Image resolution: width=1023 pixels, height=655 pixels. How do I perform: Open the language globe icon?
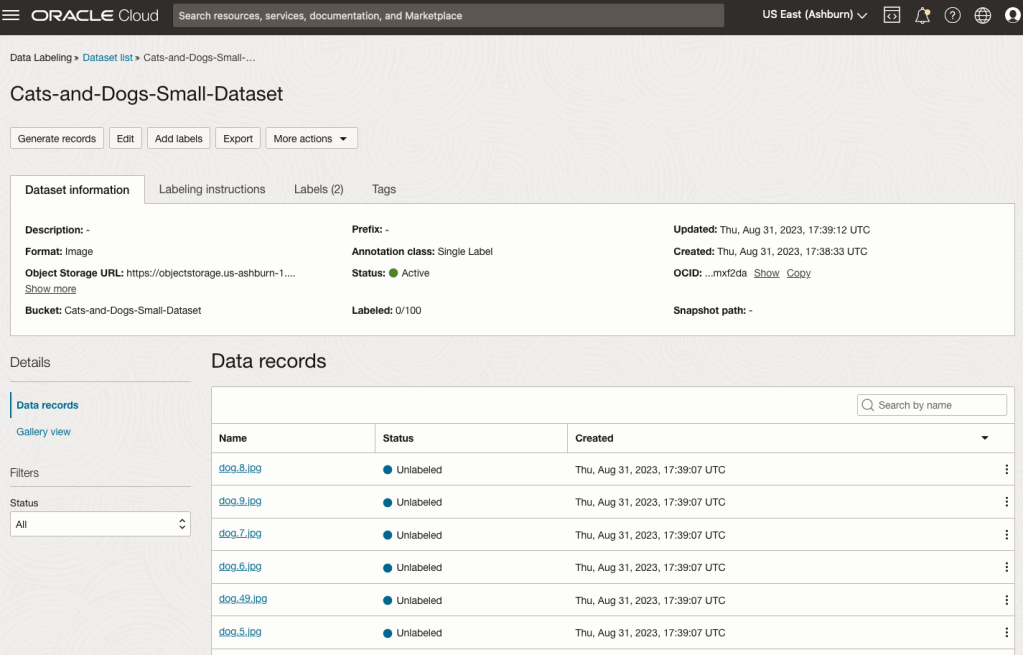[x=982, y=15]
